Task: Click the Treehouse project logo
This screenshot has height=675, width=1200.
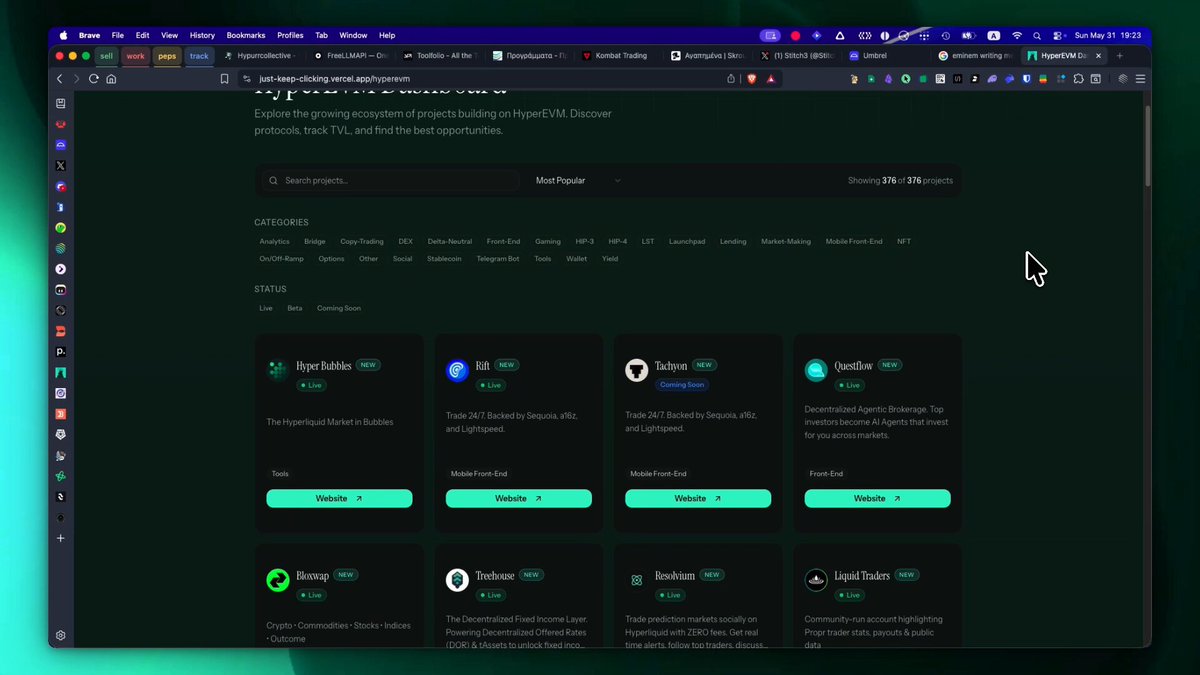Action: pos(457,580)
